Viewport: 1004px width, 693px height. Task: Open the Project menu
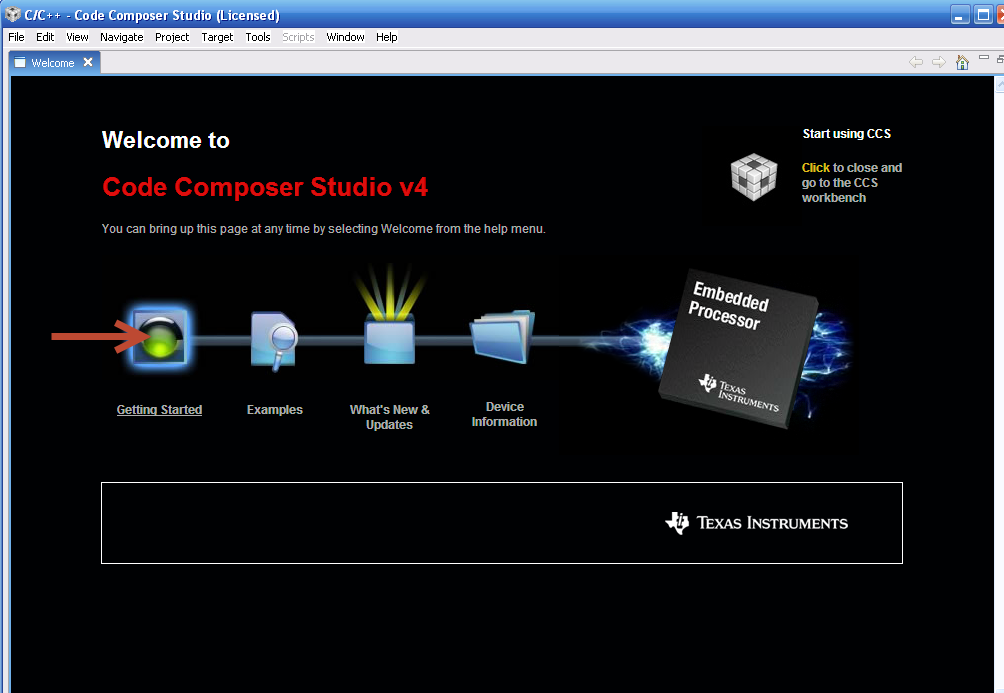pos(172,37)
